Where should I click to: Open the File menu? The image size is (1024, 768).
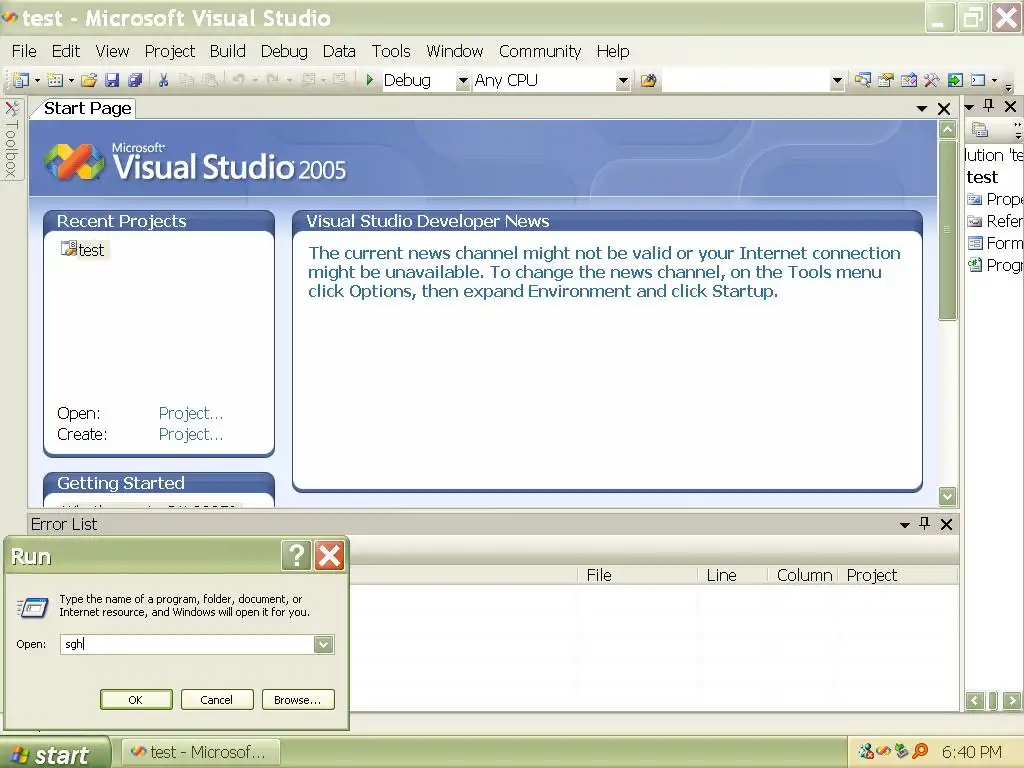point(24,51)
